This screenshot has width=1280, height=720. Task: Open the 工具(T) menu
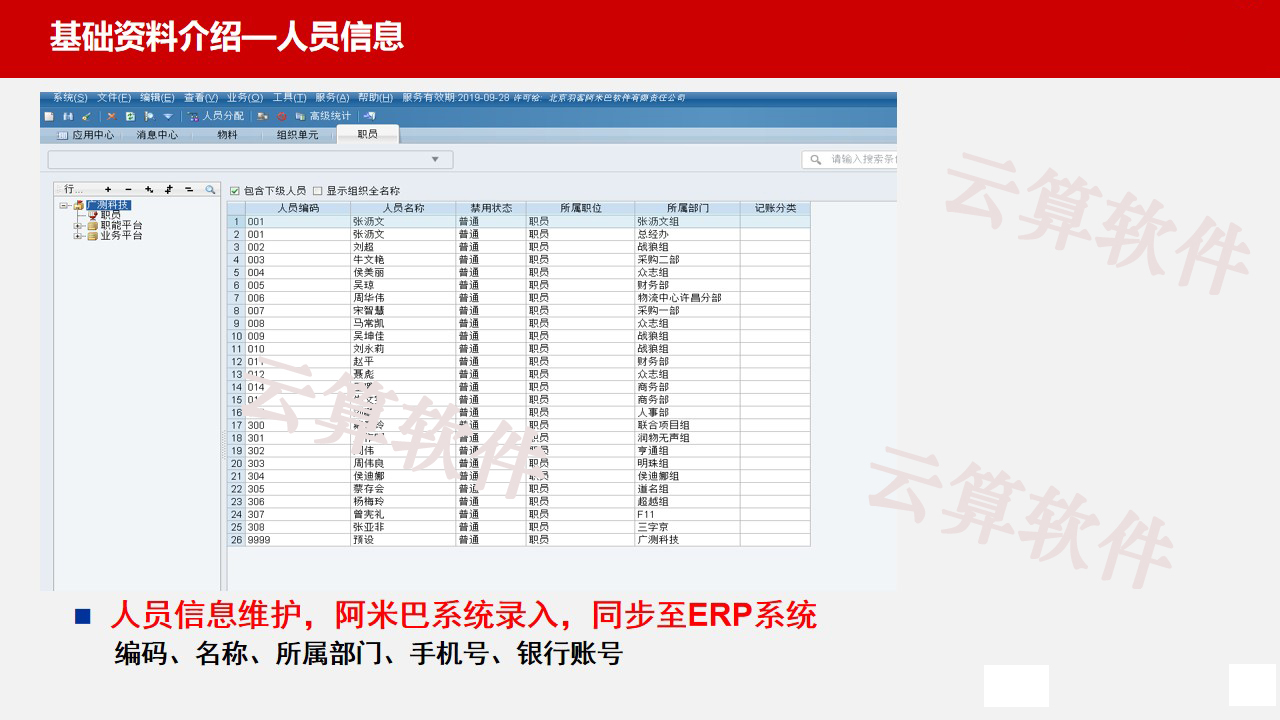tap(289, 98)
